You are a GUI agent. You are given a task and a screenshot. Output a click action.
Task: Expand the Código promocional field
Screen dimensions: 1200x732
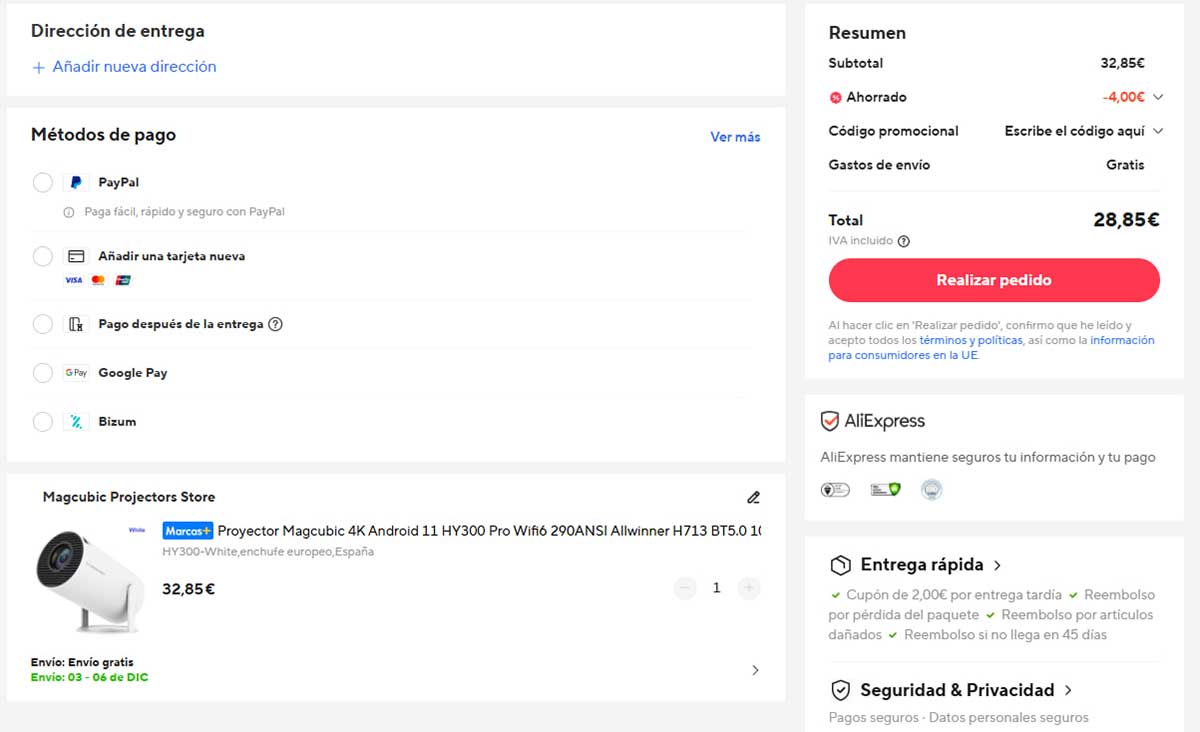[1158, 131]
